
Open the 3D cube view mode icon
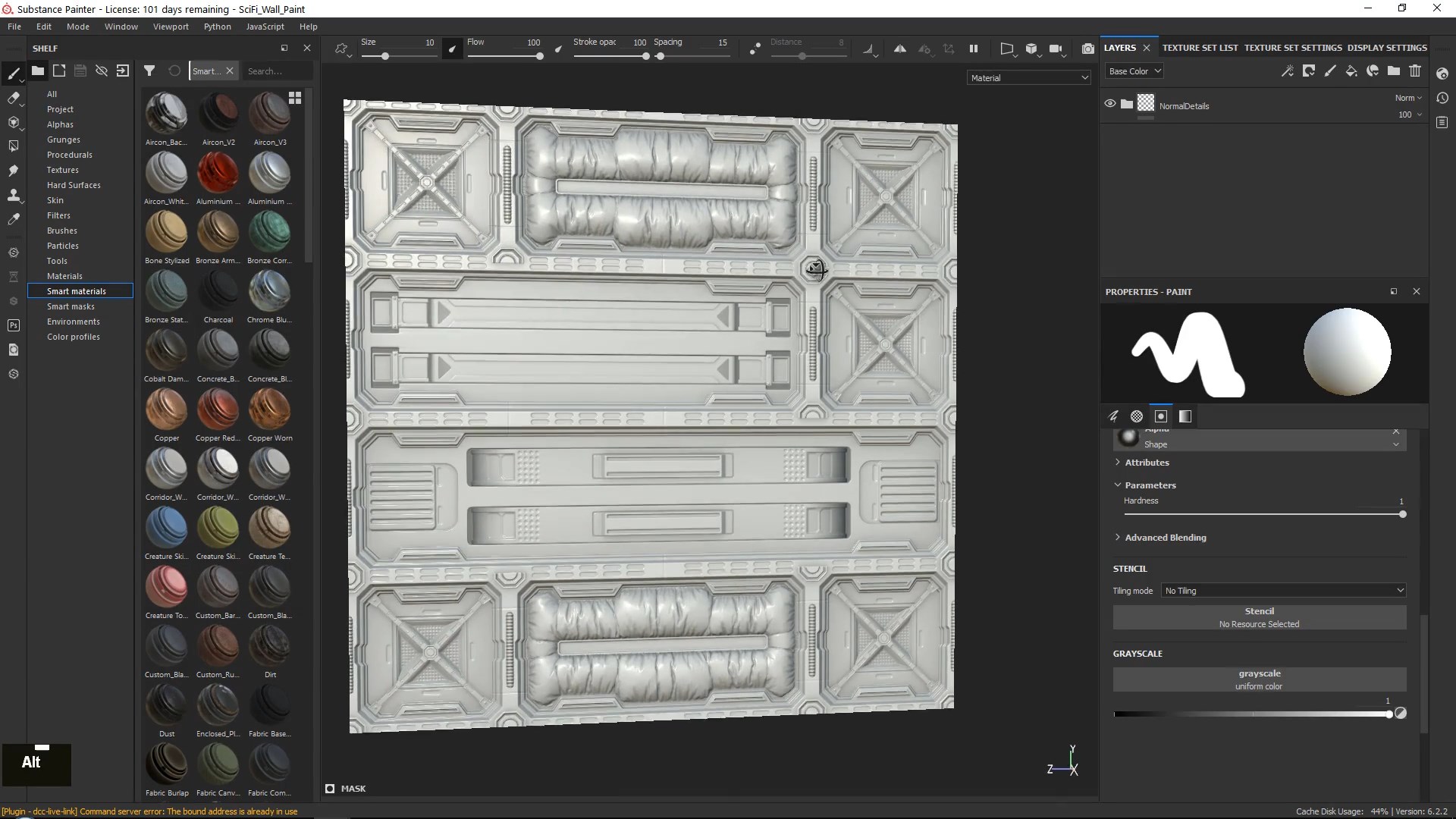click(x=1031, y=49)
